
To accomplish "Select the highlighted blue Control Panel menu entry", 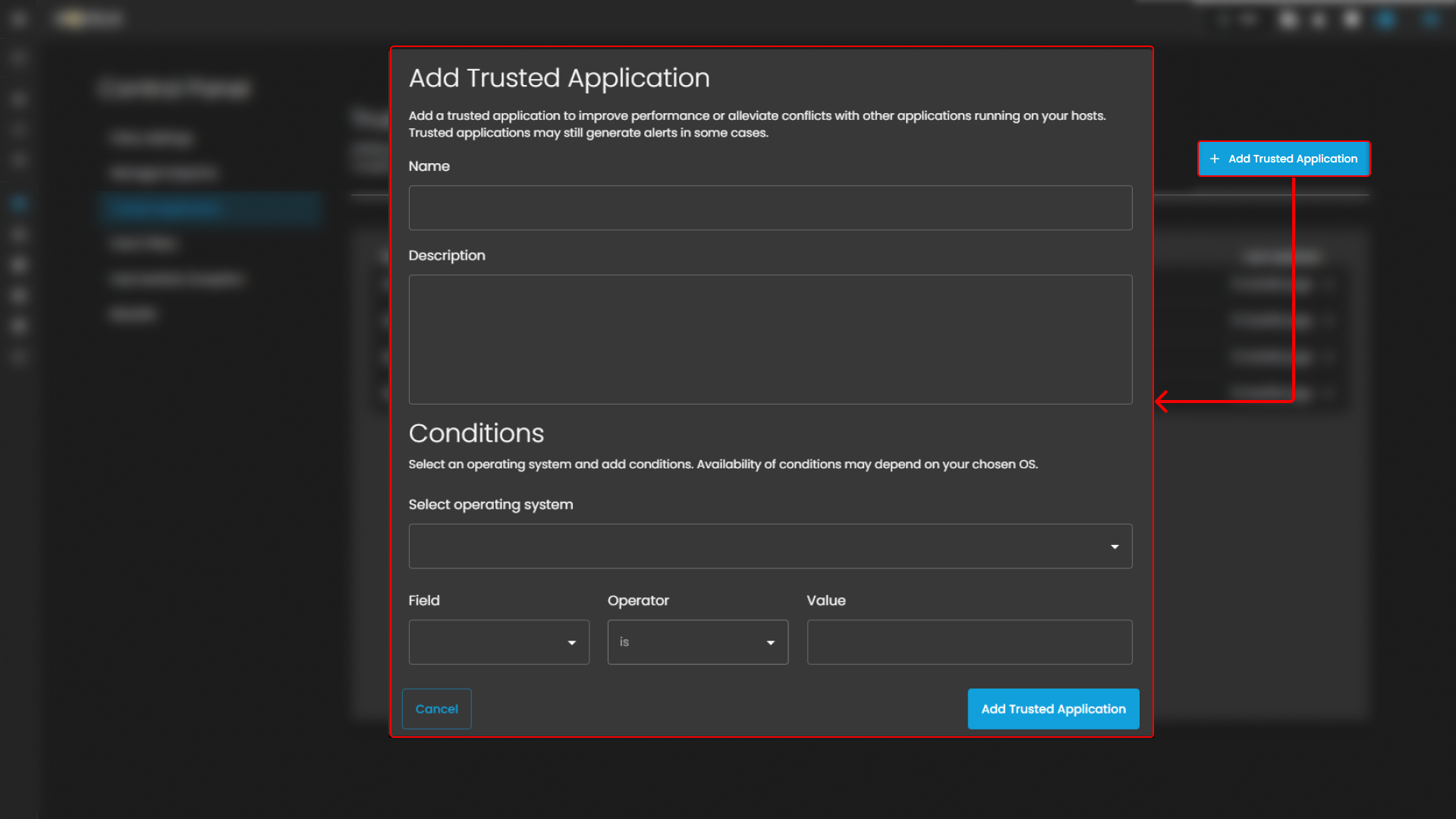I will [x=210, y=208].
